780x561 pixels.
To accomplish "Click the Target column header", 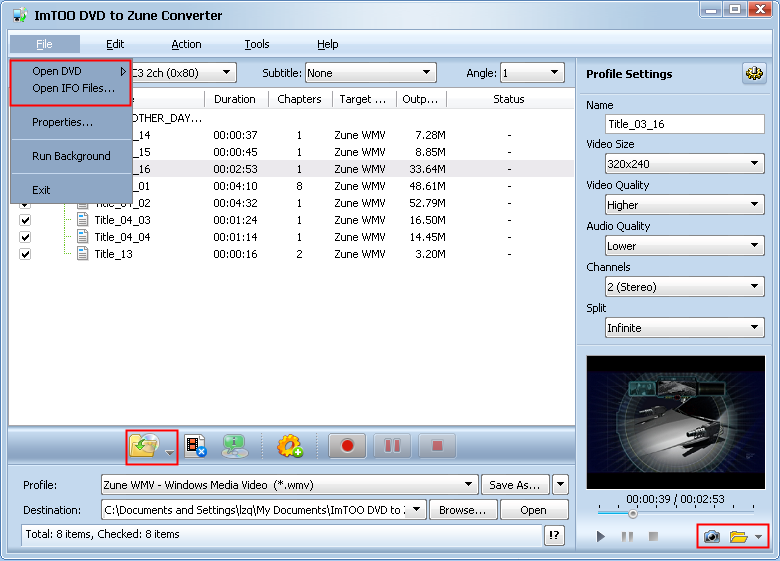I will coord(364,99).
